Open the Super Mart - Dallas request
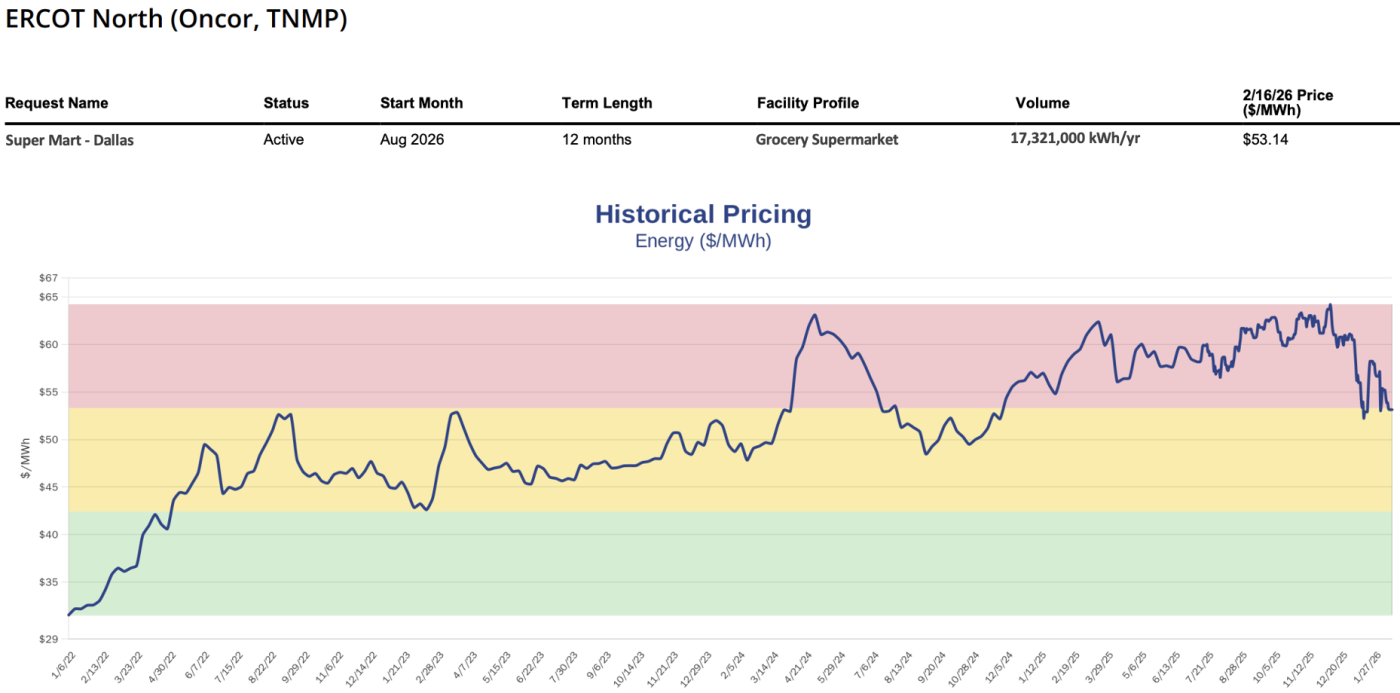 coord(69,140)
